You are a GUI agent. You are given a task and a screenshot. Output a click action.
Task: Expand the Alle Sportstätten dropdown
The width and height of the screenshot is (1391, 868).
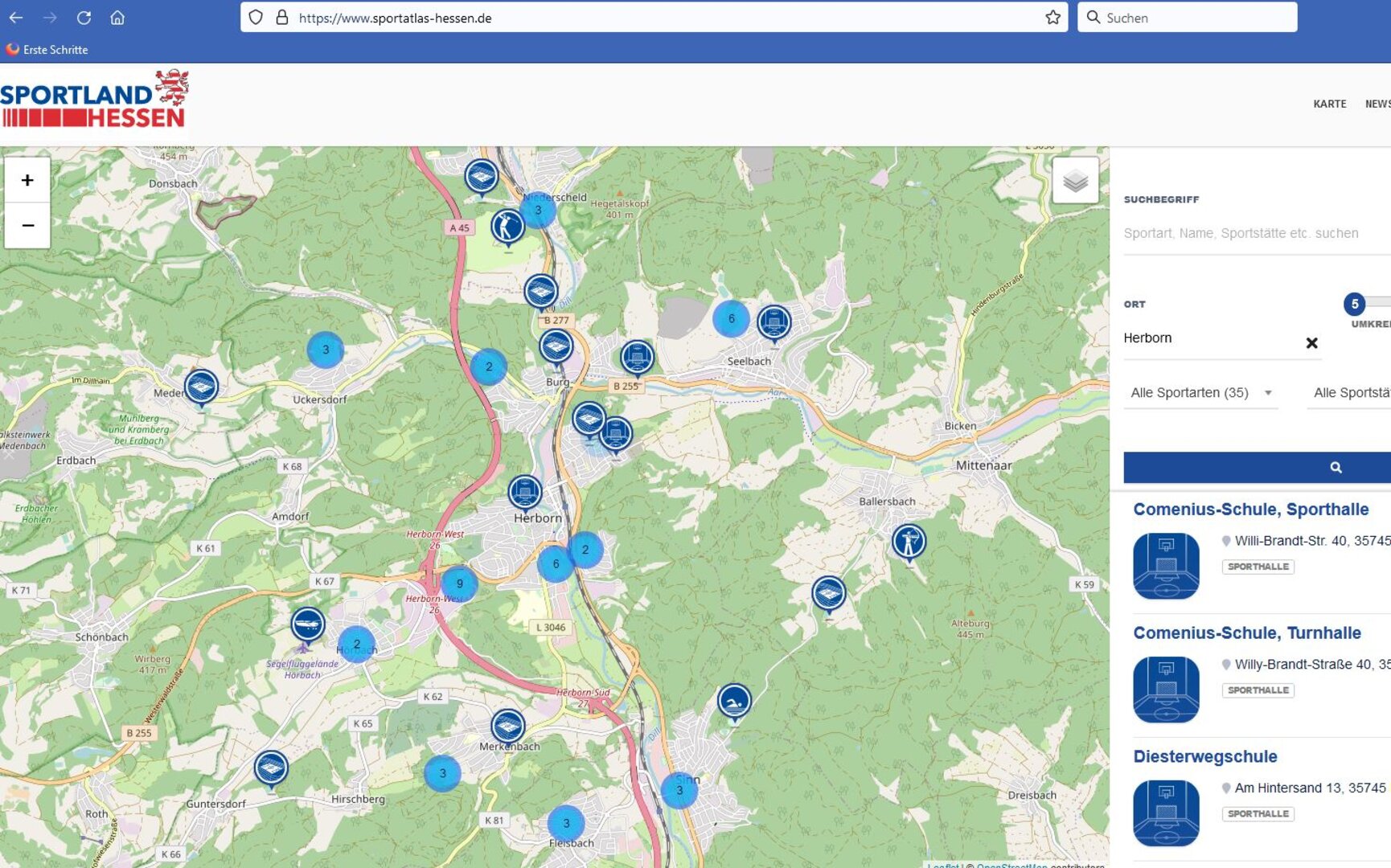point(1349,392)
